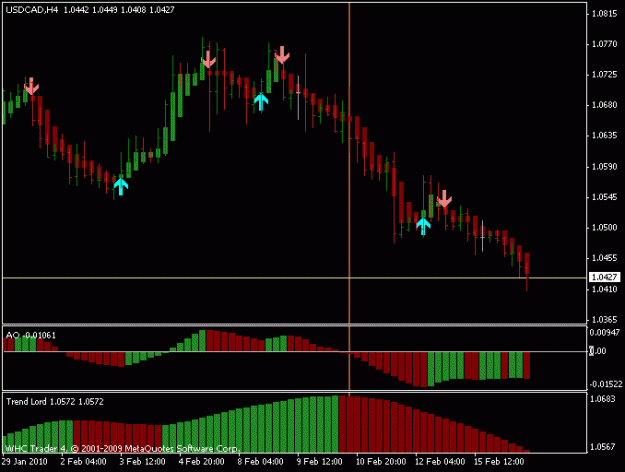The image size is (625, 472).
Task: Click the 3 Feb 12:00 time label
Action: coord(142,462)
